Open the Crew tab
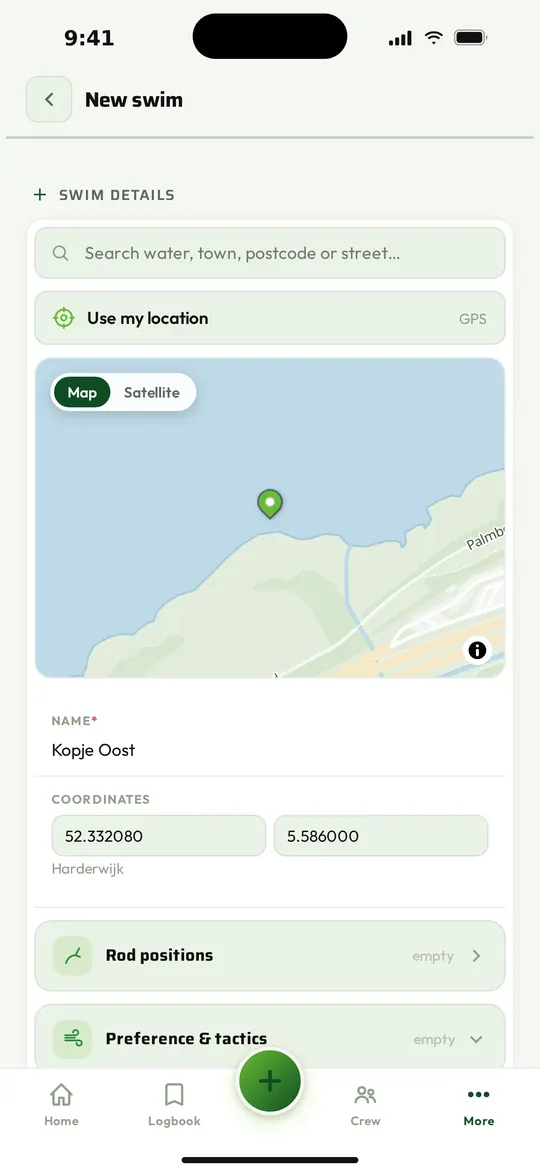The width and height of the screenshot is (540, 1173). [366, 1106]
